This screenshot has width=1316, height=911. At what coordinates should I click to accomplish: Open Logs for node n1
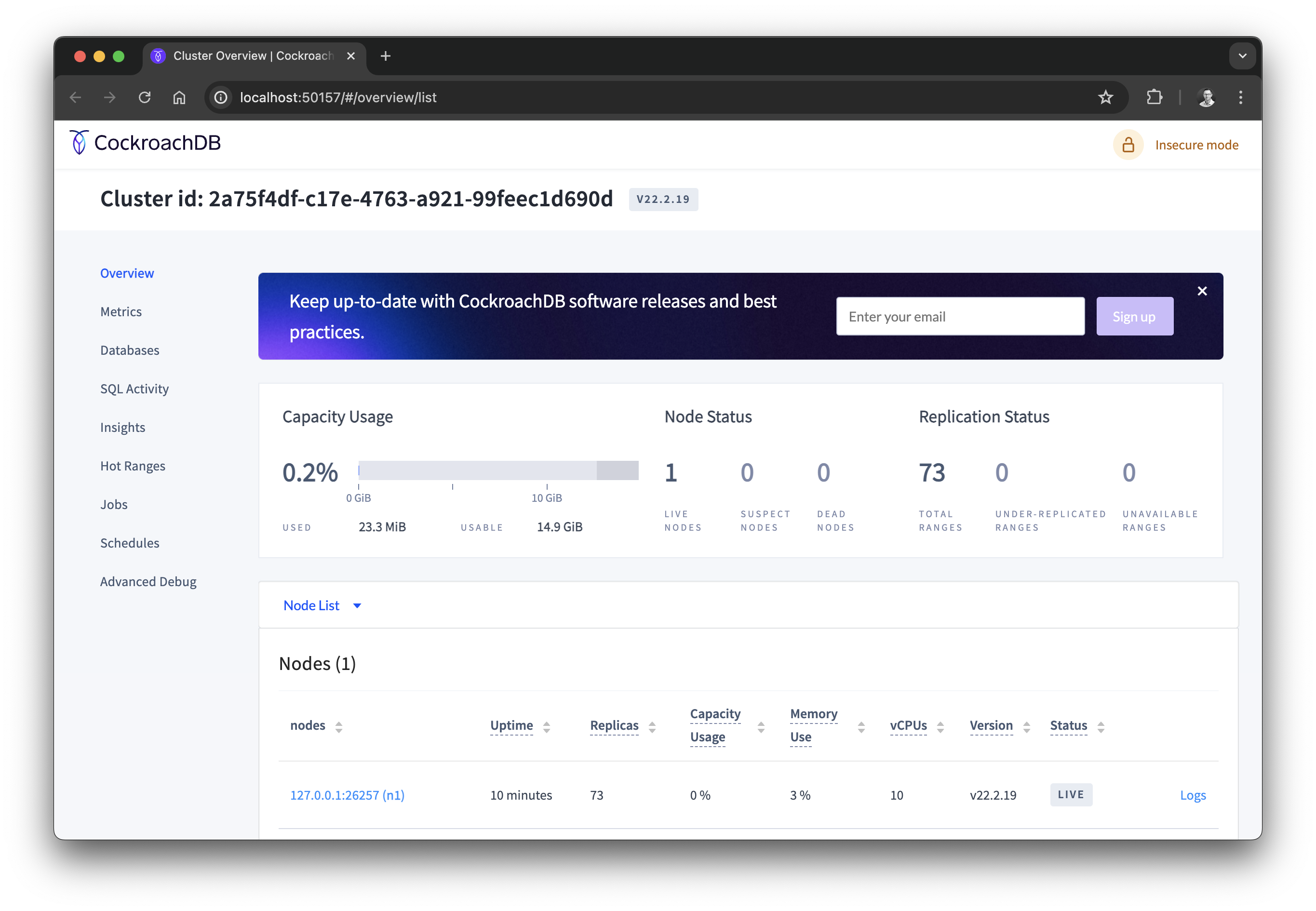tap(1193, 794)
